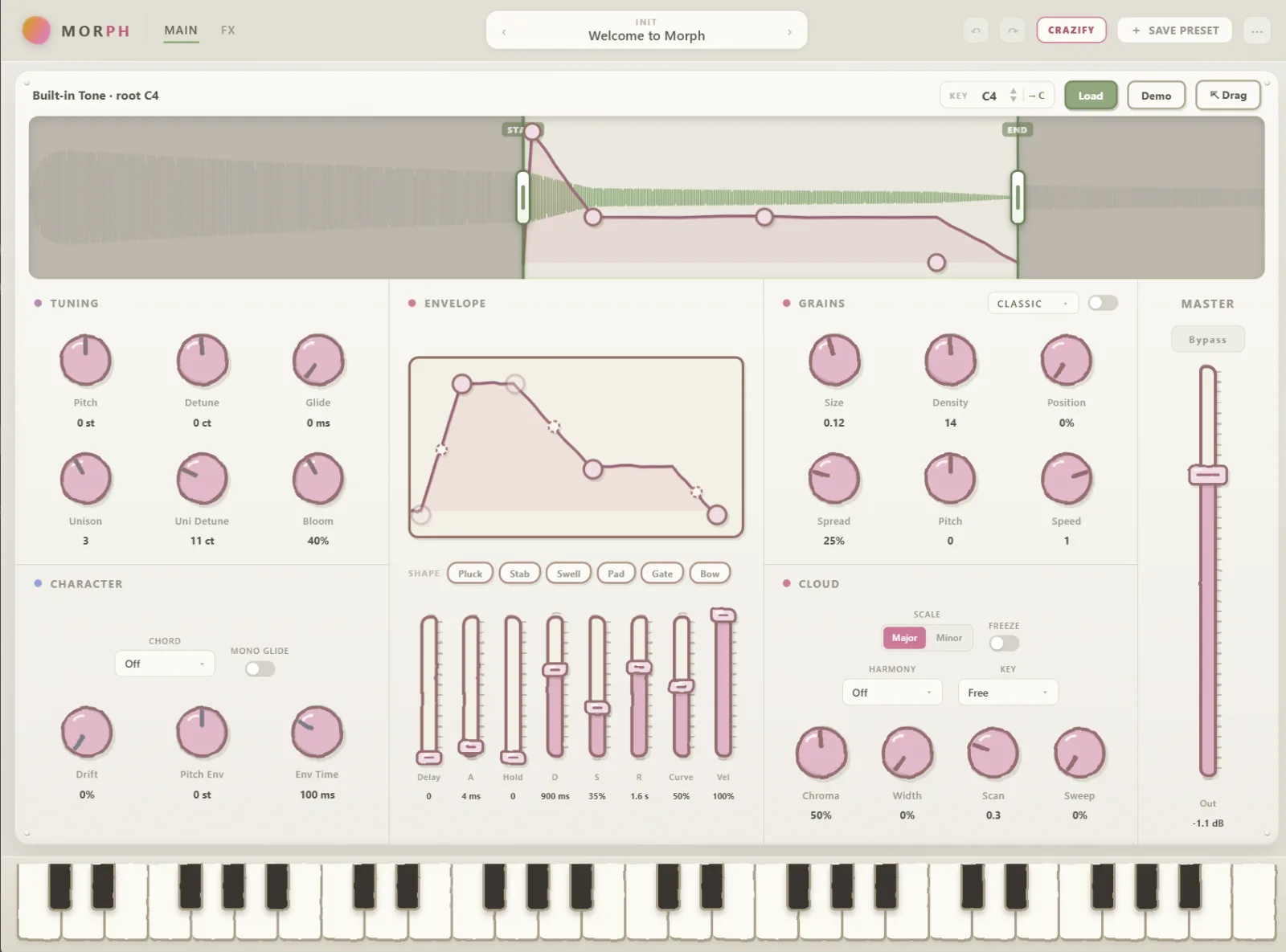
Task: Click the Speed knob
Action: coord(1067,479)
